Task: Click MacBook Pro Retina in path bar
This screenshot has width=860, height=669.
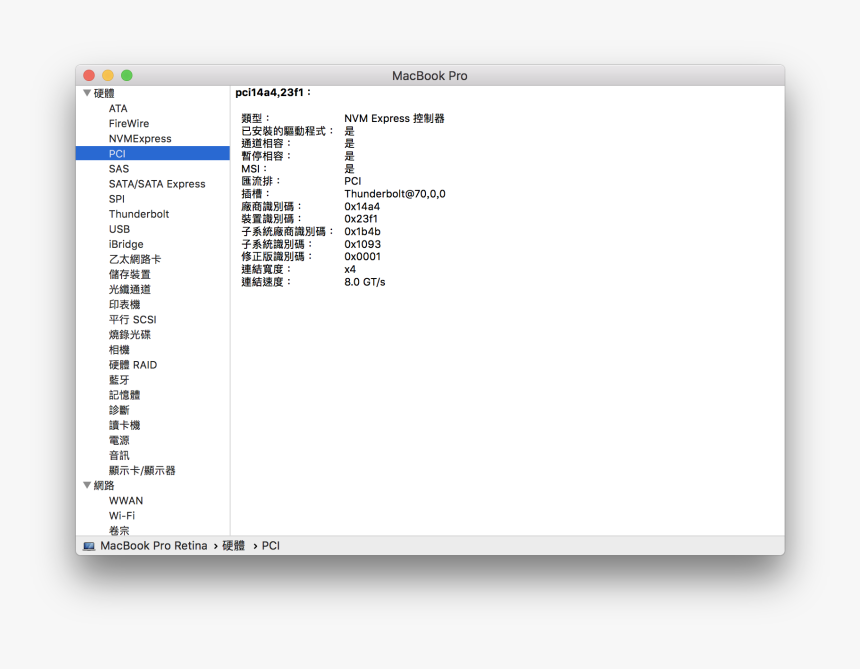Action: [x=154, y=546]
